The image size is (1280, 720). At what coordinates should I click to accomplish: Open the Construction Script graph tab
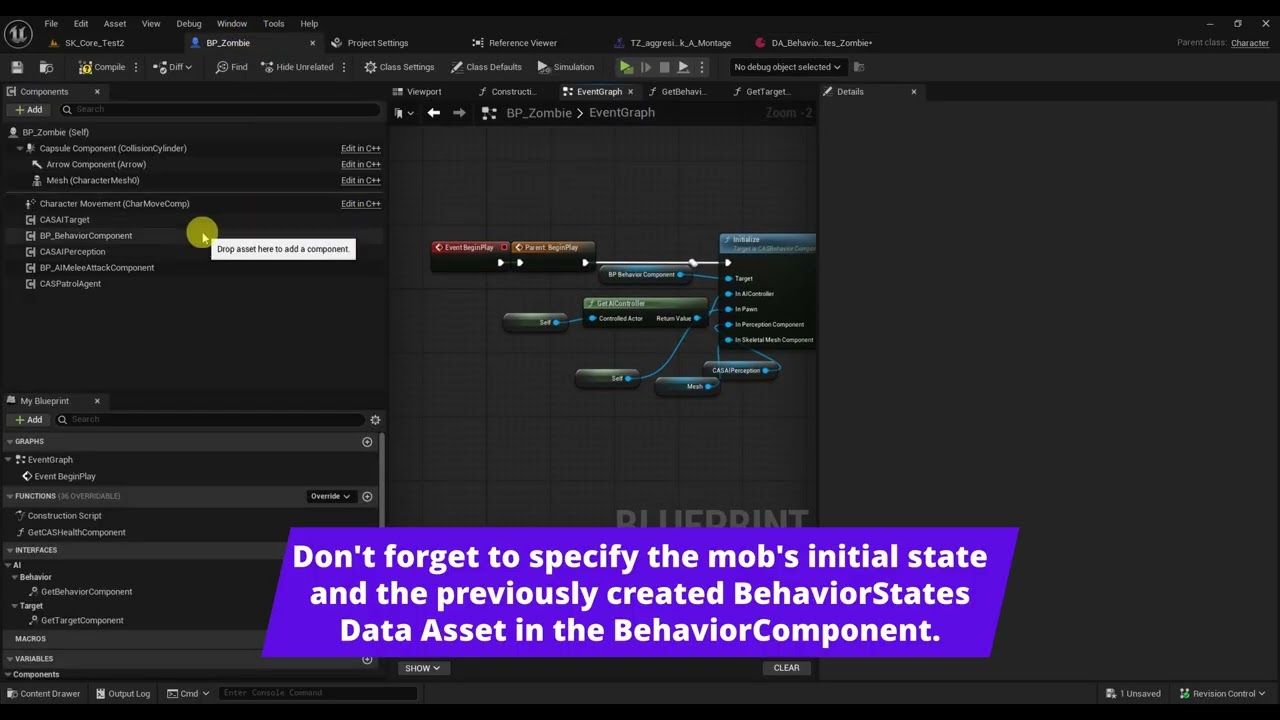click(514, 91)
